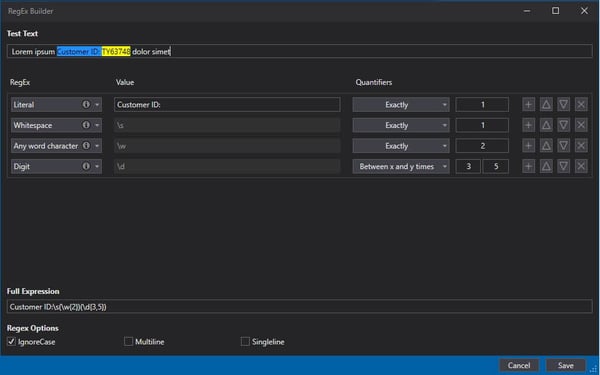This screenshot has height=375, width=600.
Task: Enable the Multiline option
Action: [x=128, y=341]
